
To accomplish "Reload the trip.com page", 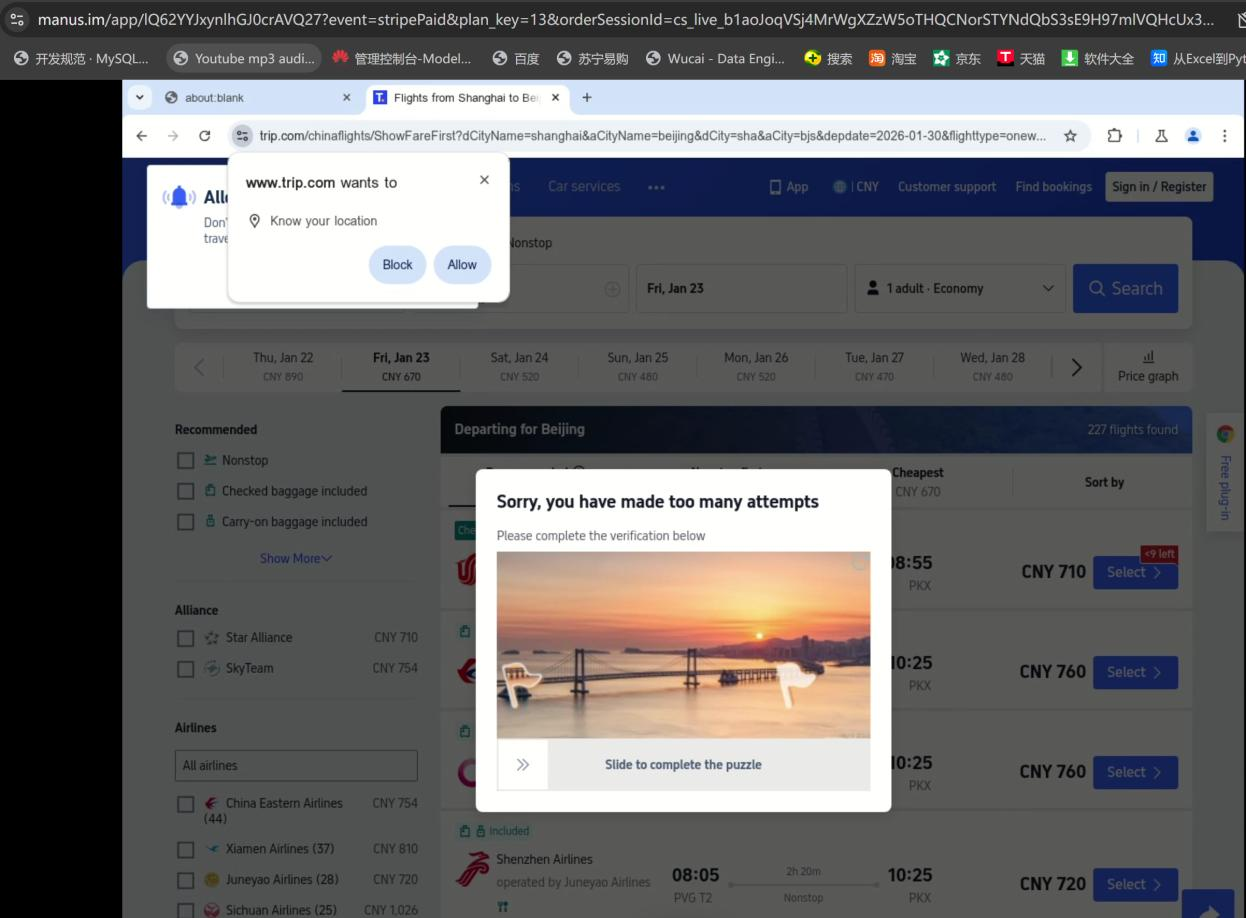I will click(x=205, y=136).
